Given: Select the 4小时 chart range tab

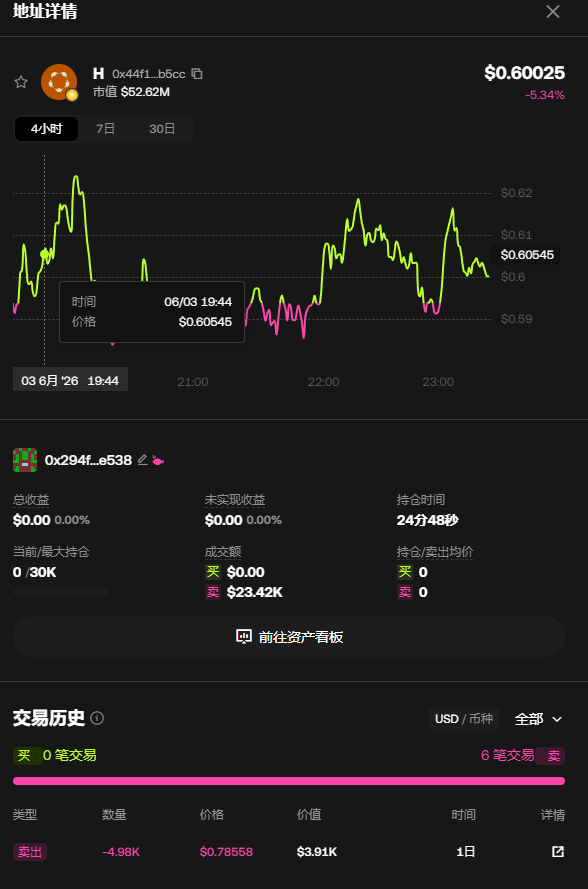Looking at the screenshot, I should pos(46,129).
